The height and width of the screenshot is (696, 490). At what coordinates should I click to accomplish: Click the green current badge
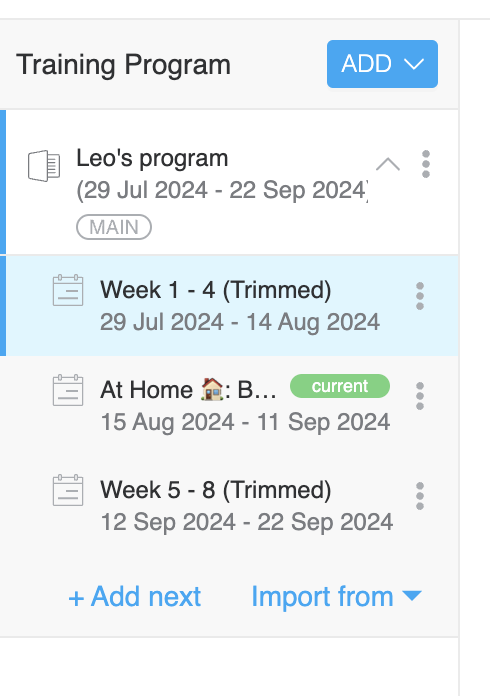click(340, 386)
